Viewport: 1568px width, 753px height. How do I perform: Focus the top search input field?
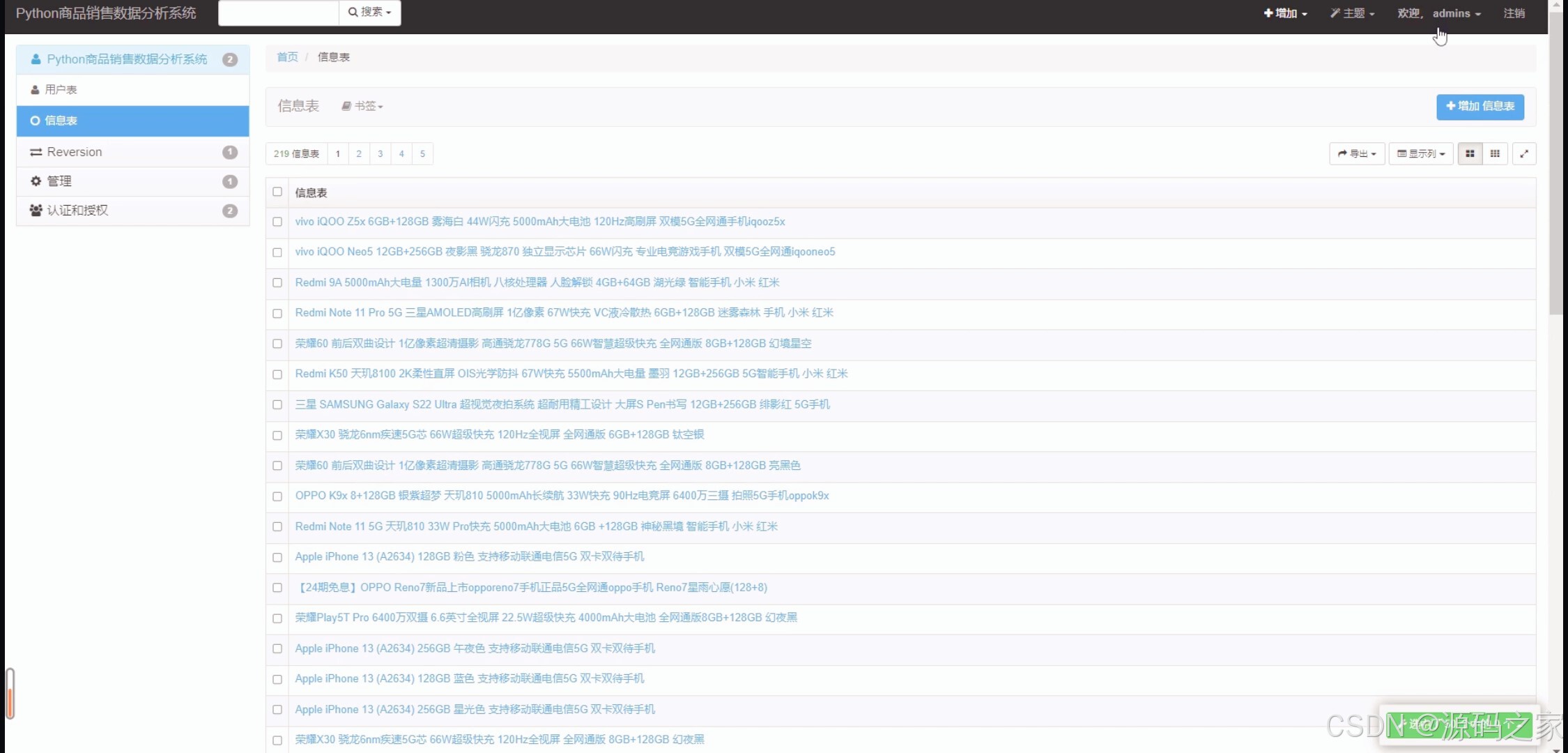(278, 13)
